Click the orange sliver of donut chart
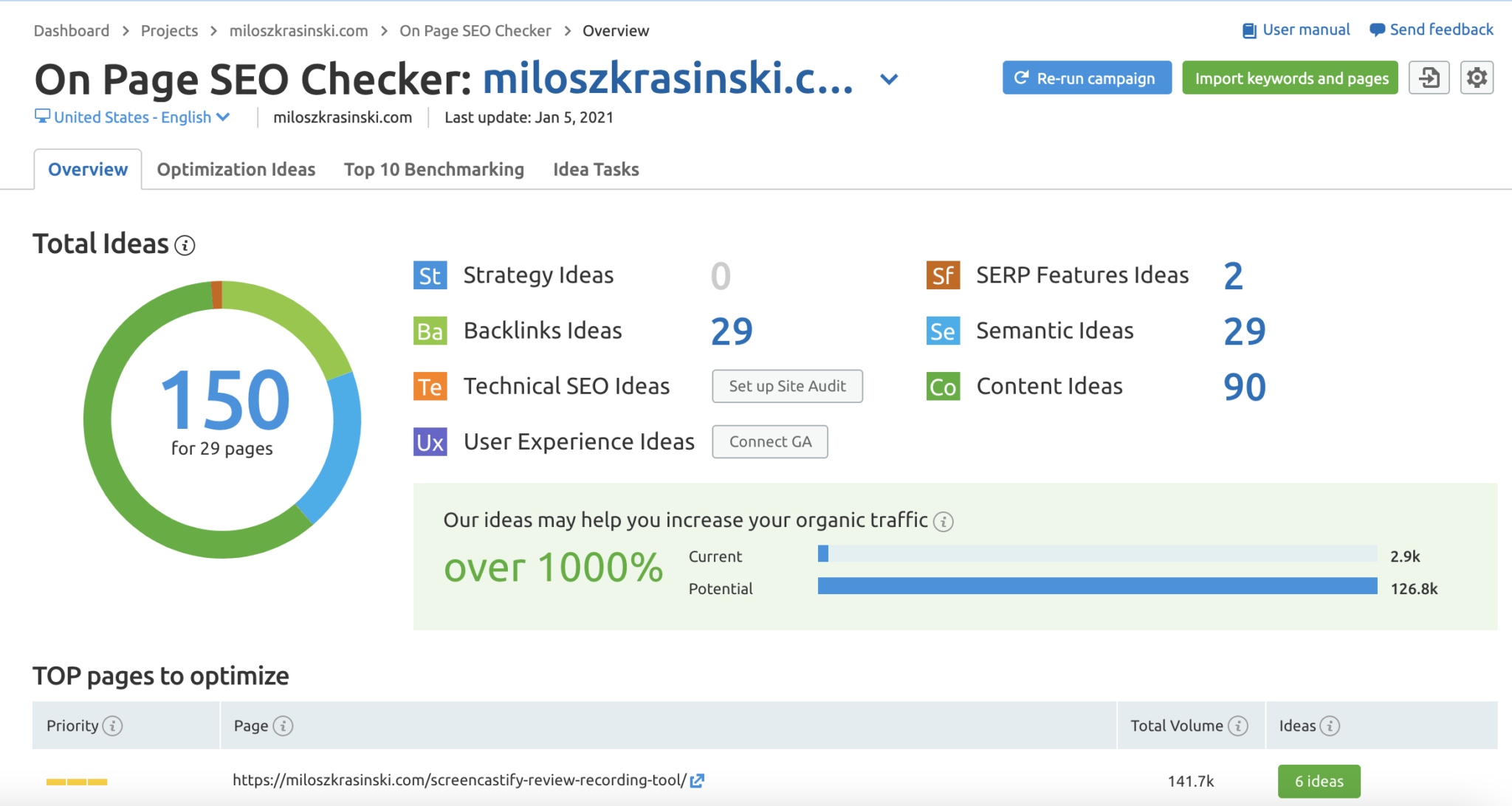The width and height of the screenshot is (1512, 806). 216,294
